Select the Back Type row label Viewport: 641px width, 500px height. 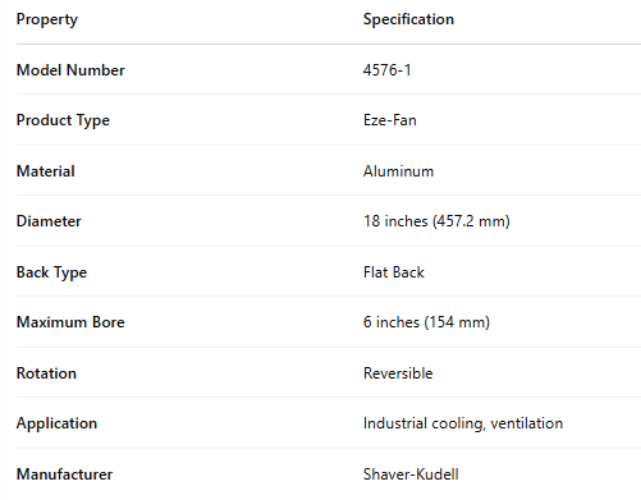51,272
